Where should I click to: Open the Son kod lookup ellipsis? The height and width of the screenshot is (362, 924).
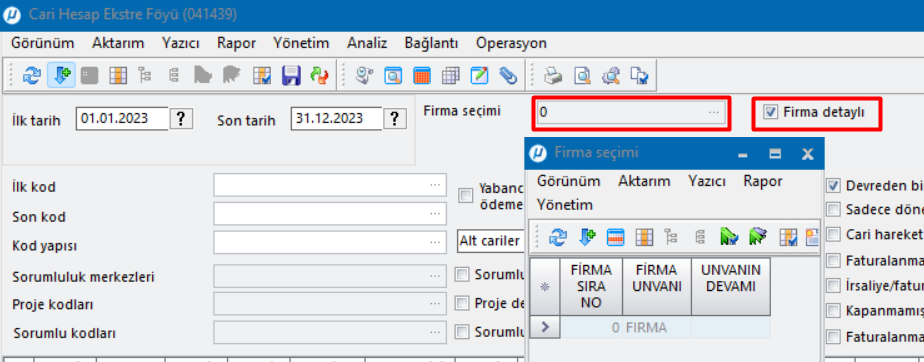coord(435,213)
